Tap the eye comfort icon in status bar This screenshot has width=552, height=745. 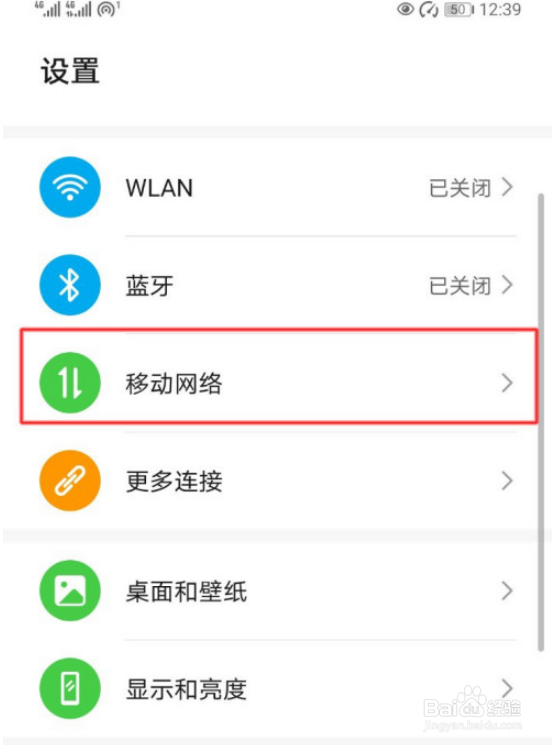[405, 10]
